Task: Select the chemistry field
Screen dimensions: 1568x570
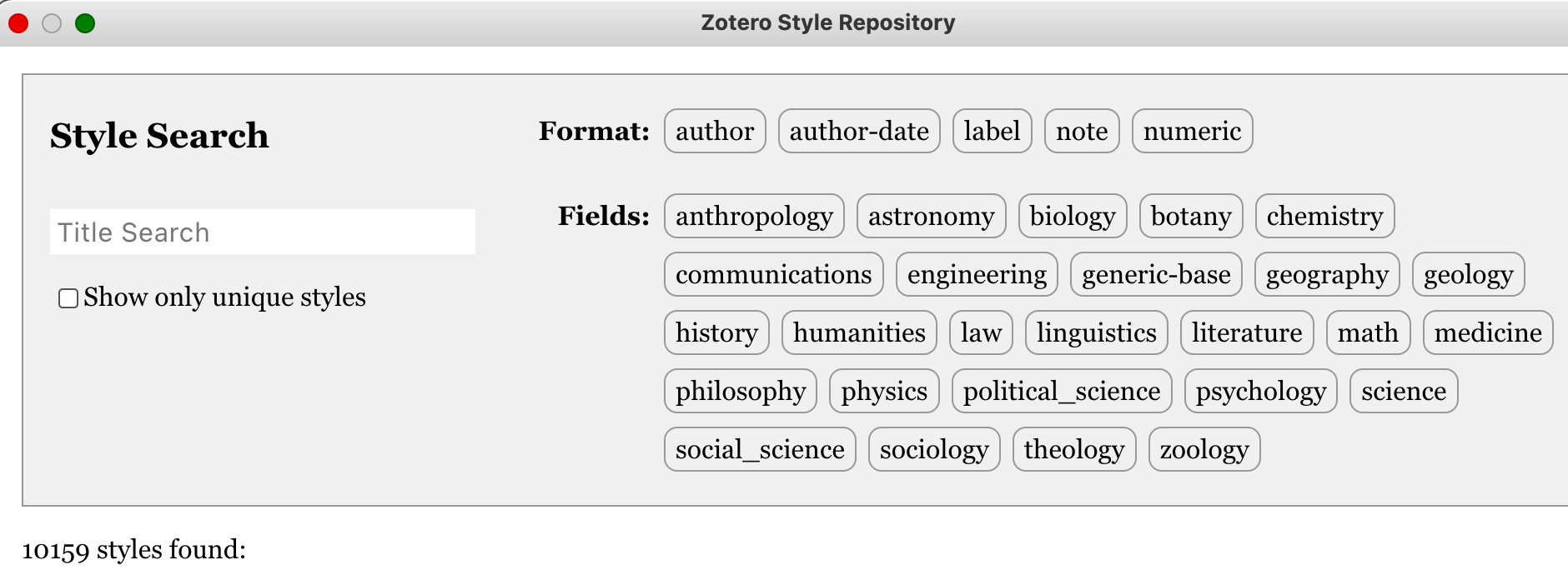Action: 1324,216
